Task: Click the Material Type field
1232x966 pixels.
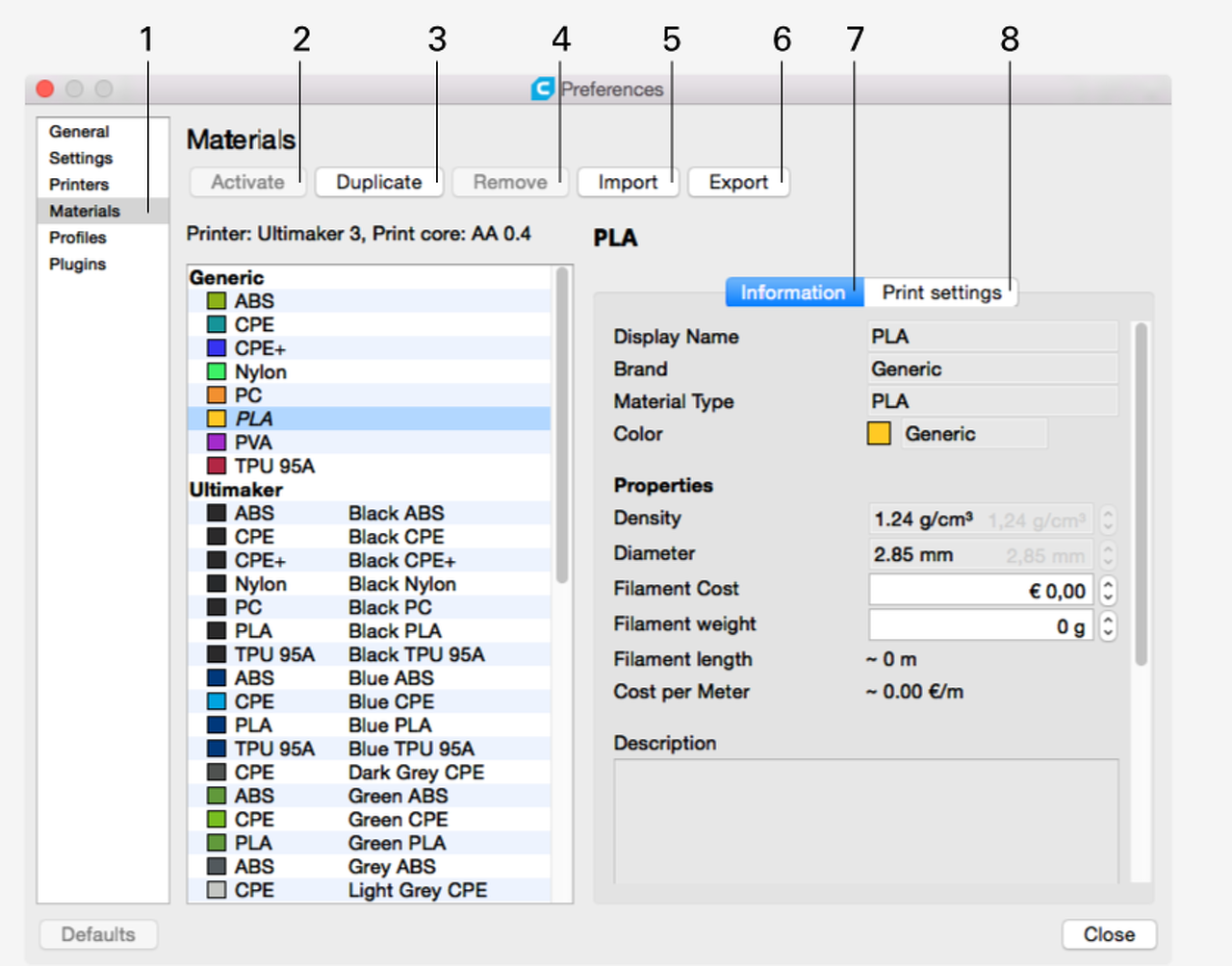Action: [x=992, y=401]
